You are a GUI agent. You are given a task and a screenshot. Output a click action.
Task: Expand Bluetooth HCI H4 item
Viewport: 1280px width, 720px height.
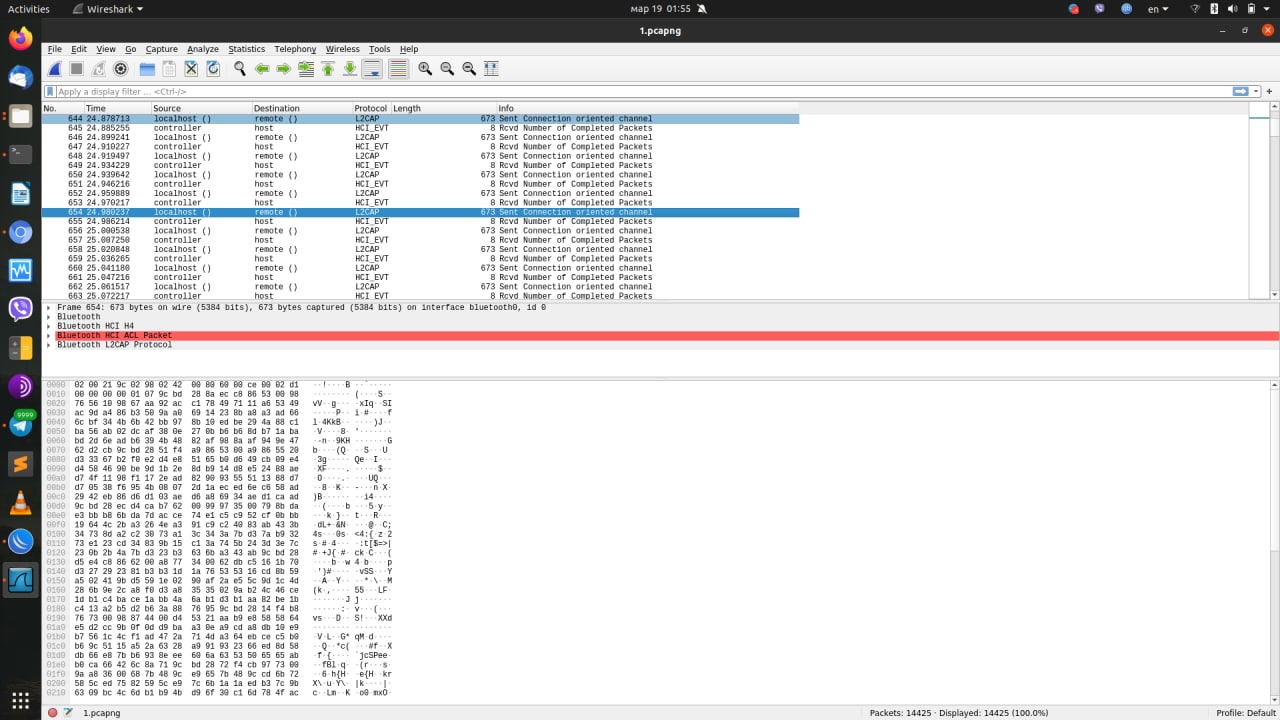coord(49,326)
